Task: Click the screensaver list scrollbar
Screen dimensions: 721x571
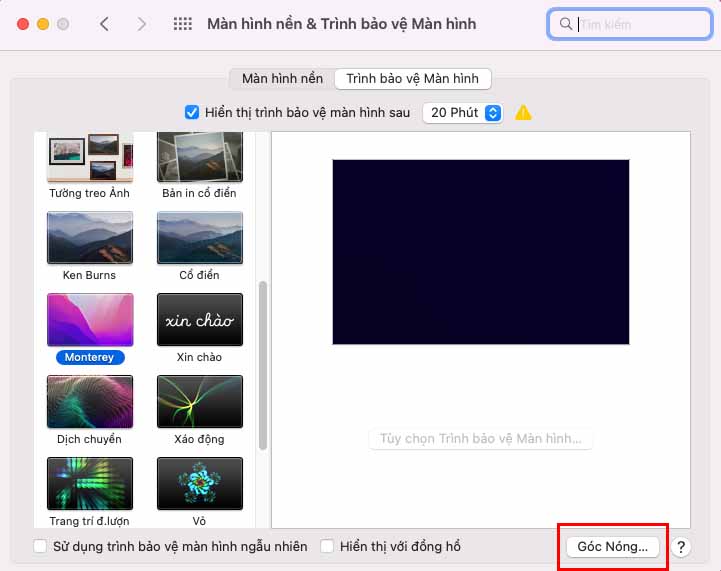Action: pyautogui.click(x=263, y=365)
